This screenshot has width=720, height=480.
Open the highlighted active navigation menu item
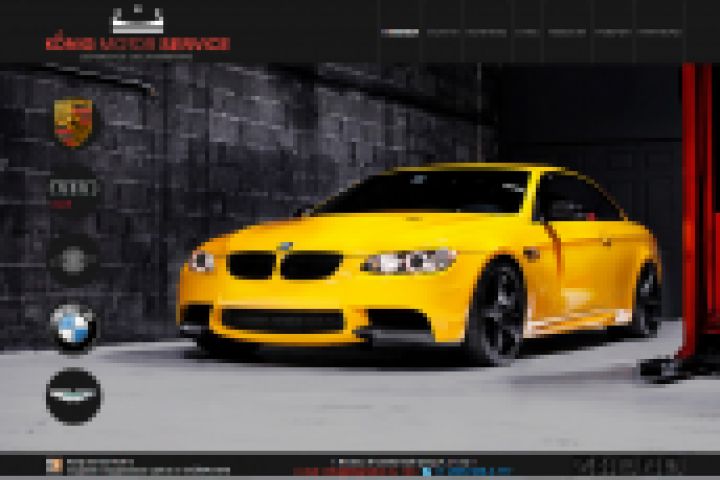[x=399, y=32]
